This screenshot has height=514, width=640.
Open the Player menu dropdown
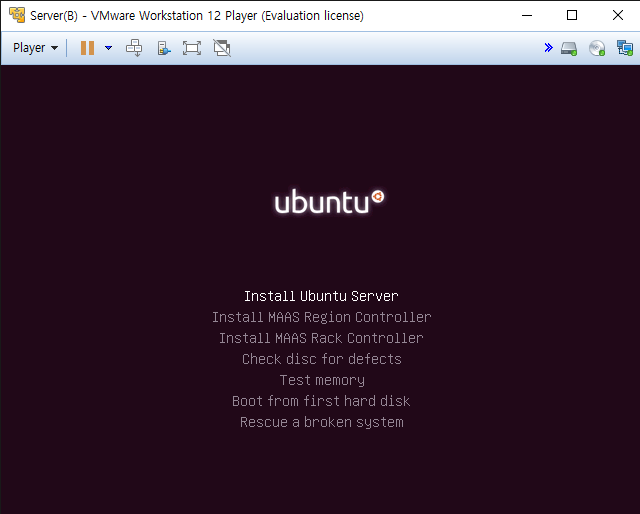coord(35,48)
